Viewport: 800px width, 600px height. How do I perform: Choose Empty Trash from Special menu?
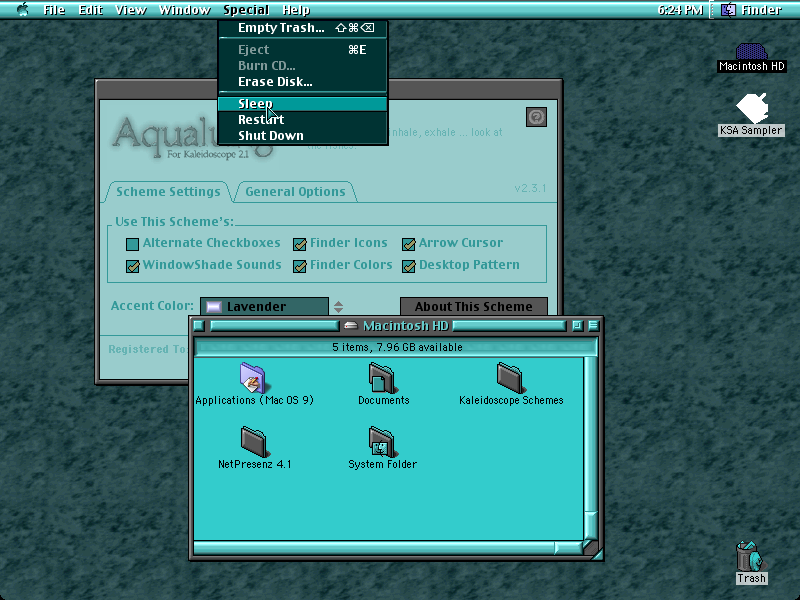[x=303, y=28]
